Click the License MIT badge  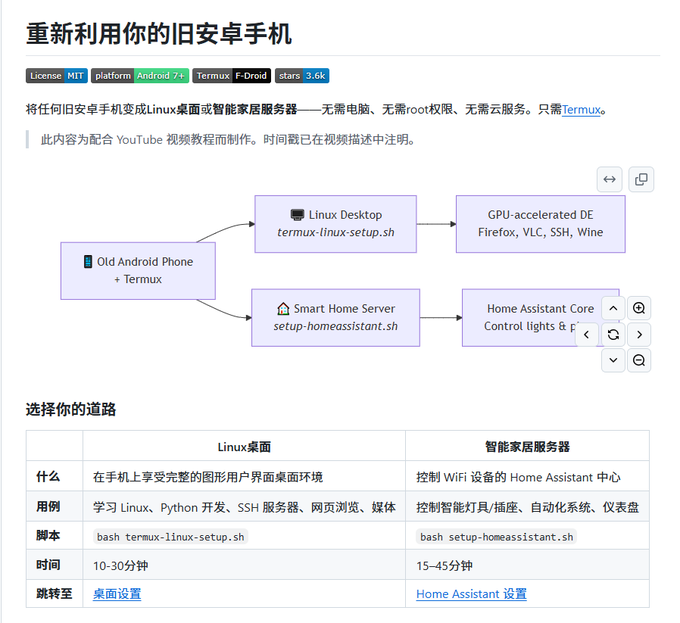[x=57, y=75]
